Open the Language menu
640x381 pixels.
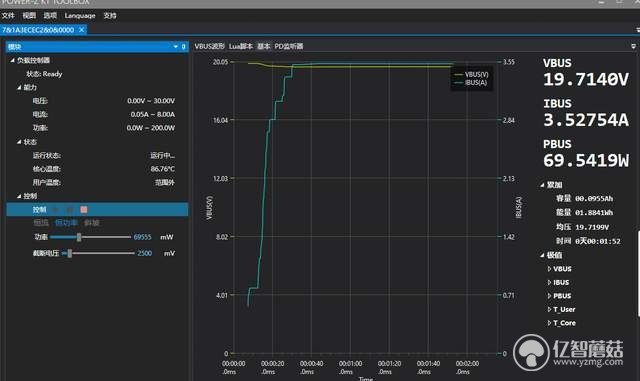point(80,16)
